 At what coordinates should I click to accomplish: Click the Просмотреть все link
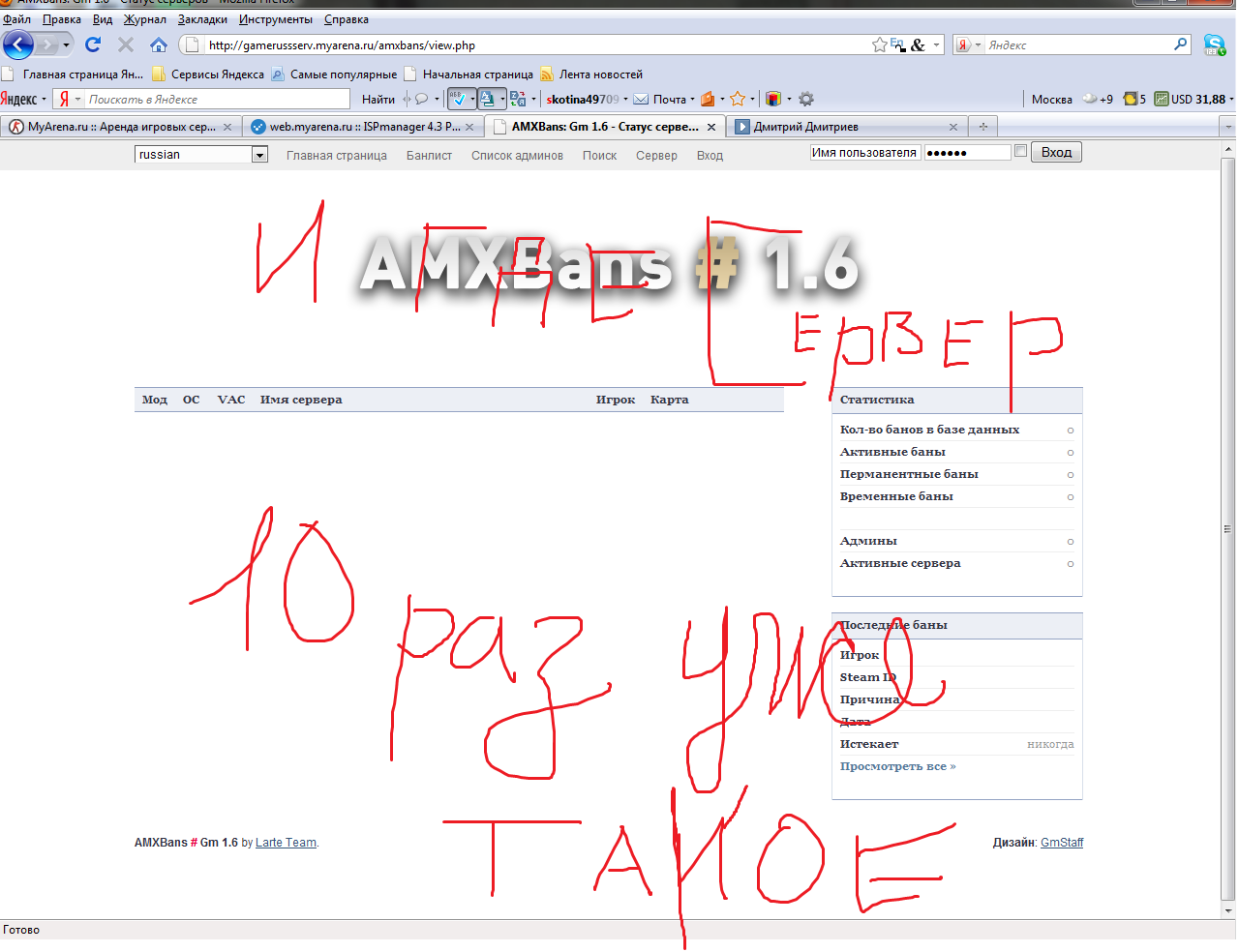(897, 766)
